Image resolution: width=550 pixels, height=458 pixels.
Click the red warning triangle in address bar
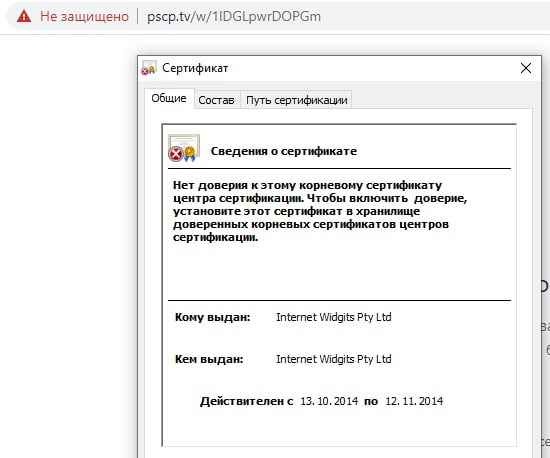[x=24, y=16]
